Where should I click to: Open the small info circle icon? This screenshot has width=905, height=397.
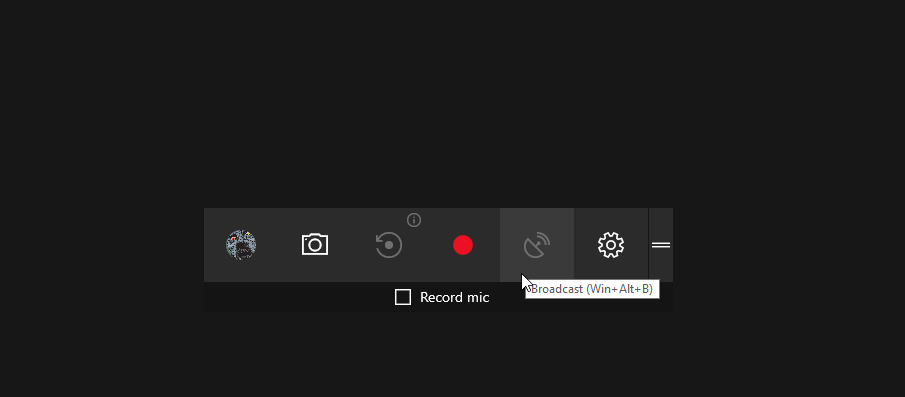click(414, 220)
